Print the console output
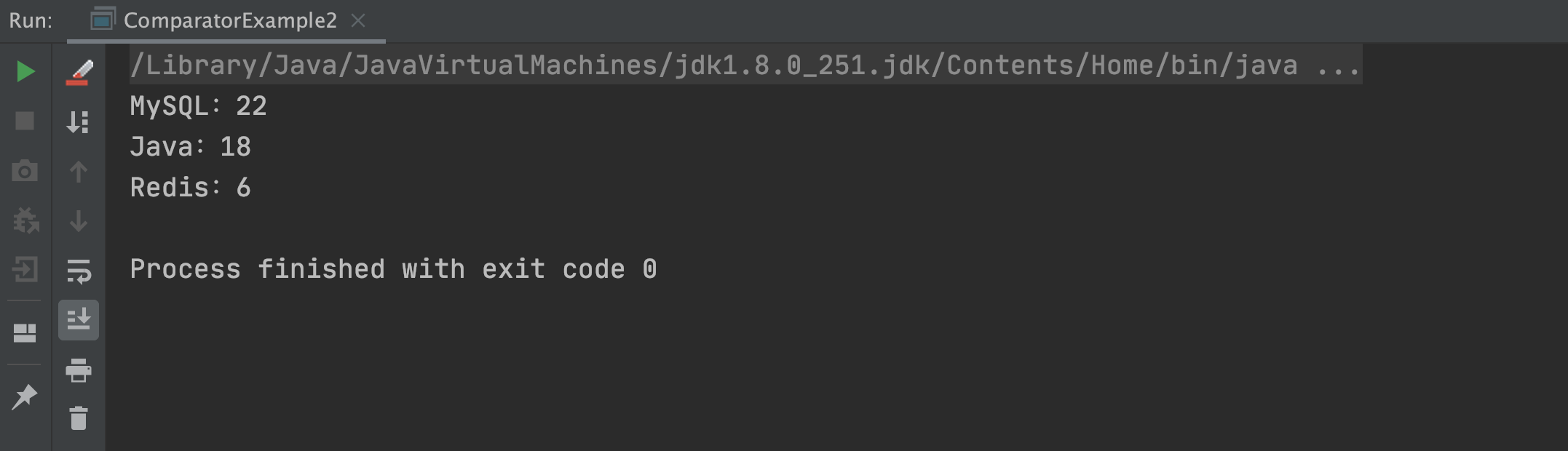Screen dimensions: 1568x451 click(78, 370)
